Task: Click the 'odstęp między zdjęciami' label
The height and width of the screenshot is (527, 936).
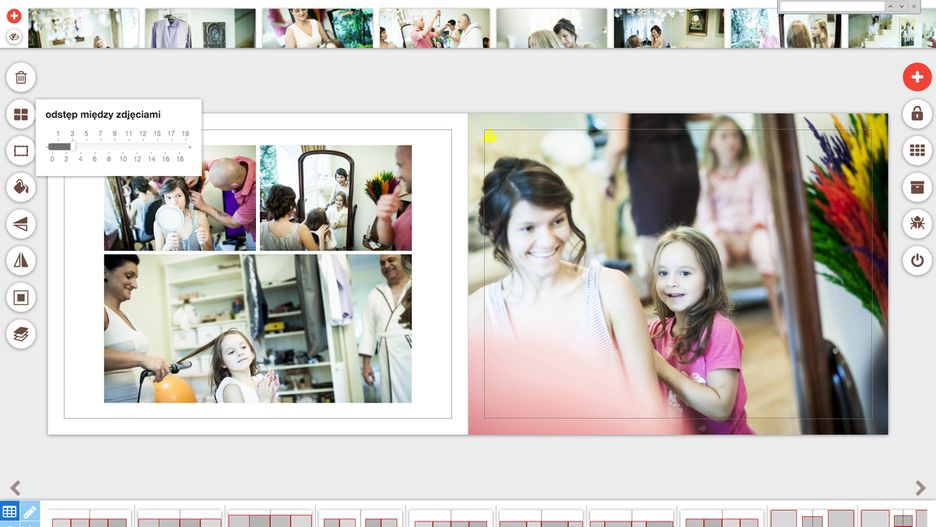Action: [103, 115]
